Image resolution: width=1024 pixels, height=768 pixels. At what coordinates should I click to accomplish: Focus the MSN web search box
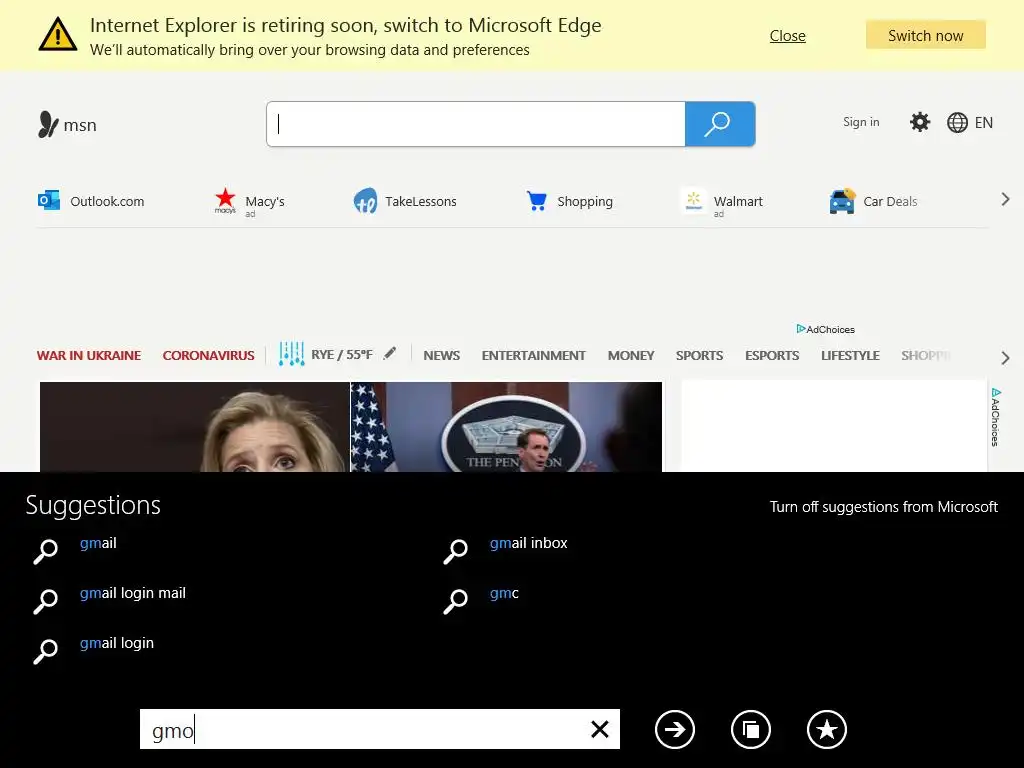(x=475, y=124)
